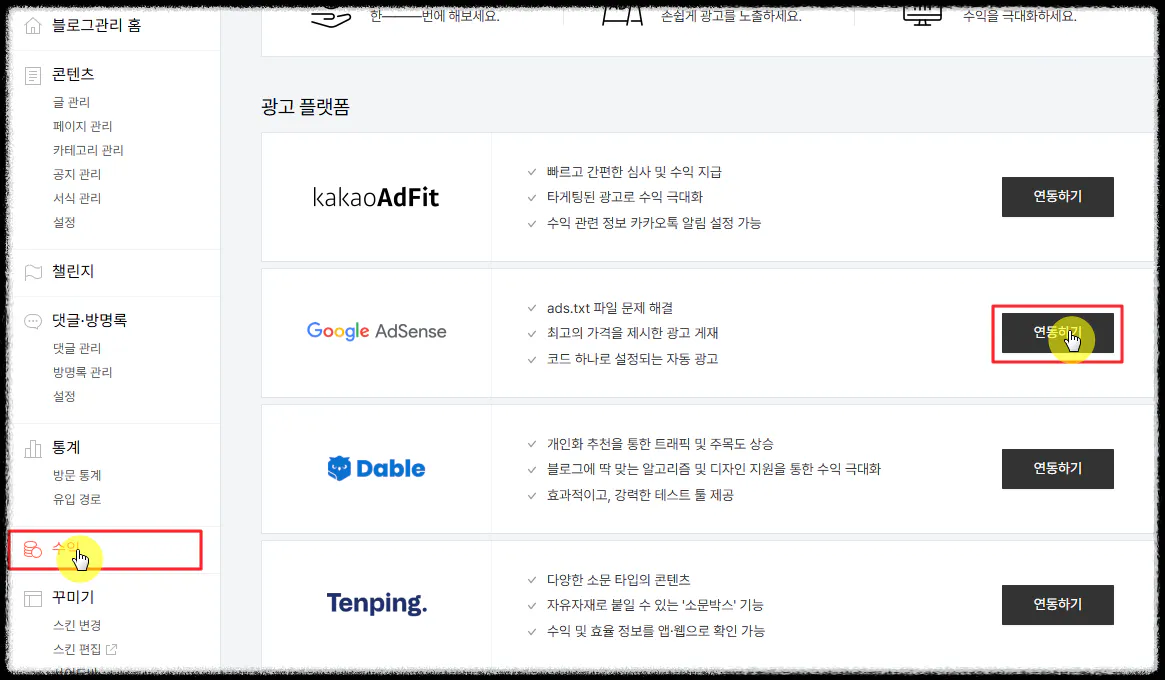
Task: Click the home icon beside 블로그관리 홈
Action: click(33, 26)
